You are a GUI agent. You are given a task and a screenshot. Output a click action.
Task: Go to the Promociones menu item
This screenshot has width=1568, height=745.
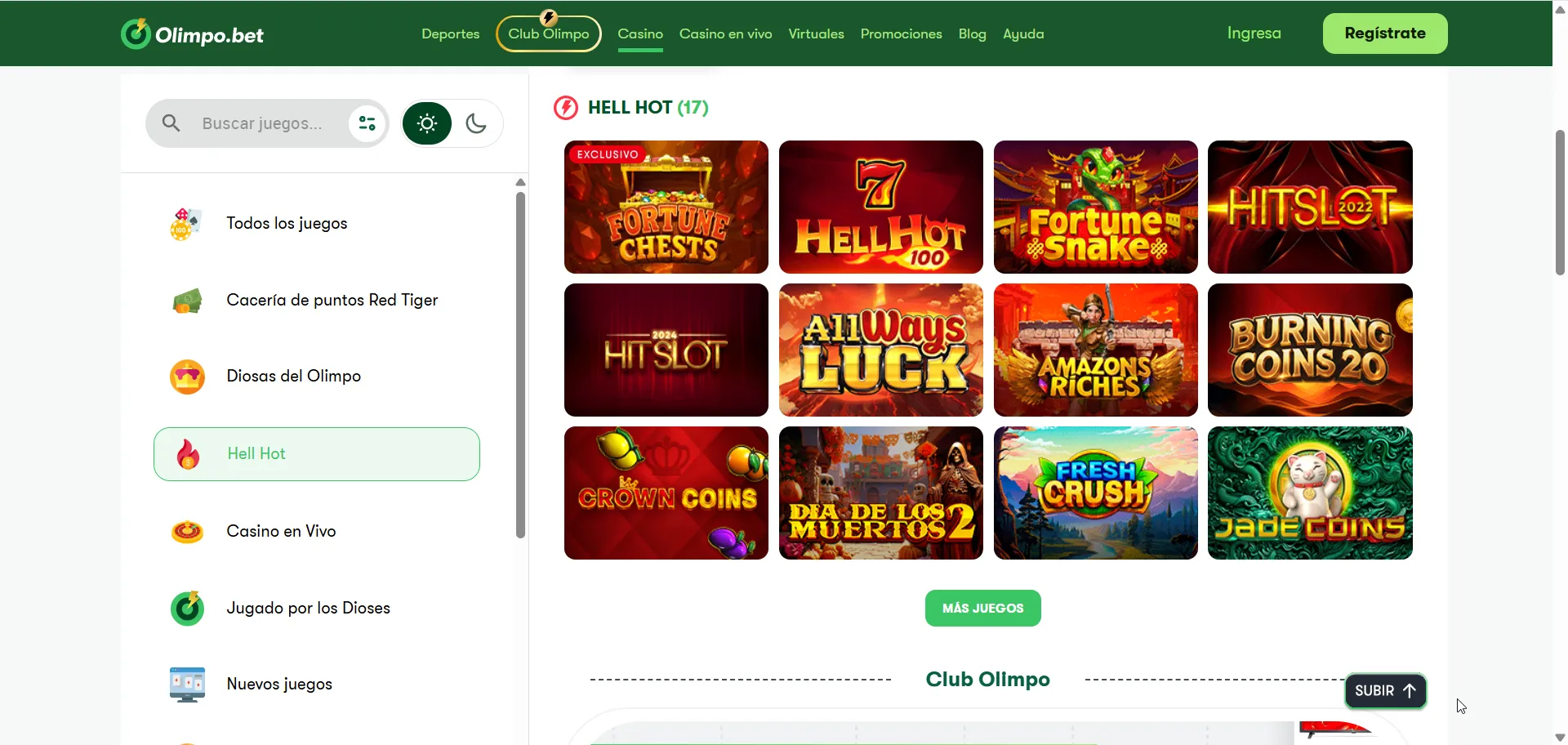click(901, 33)
